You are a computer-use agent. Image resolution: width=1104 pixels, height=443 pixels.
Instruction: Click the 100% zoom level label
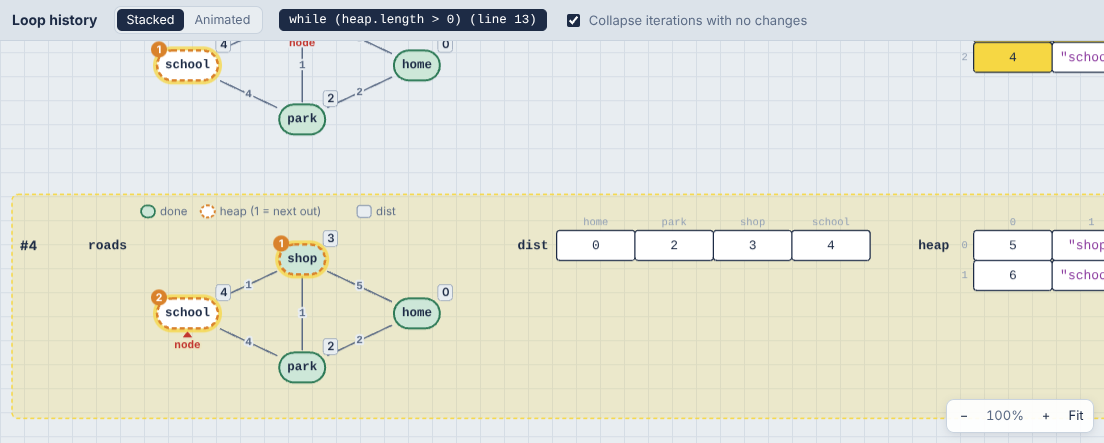point(1005,416)
